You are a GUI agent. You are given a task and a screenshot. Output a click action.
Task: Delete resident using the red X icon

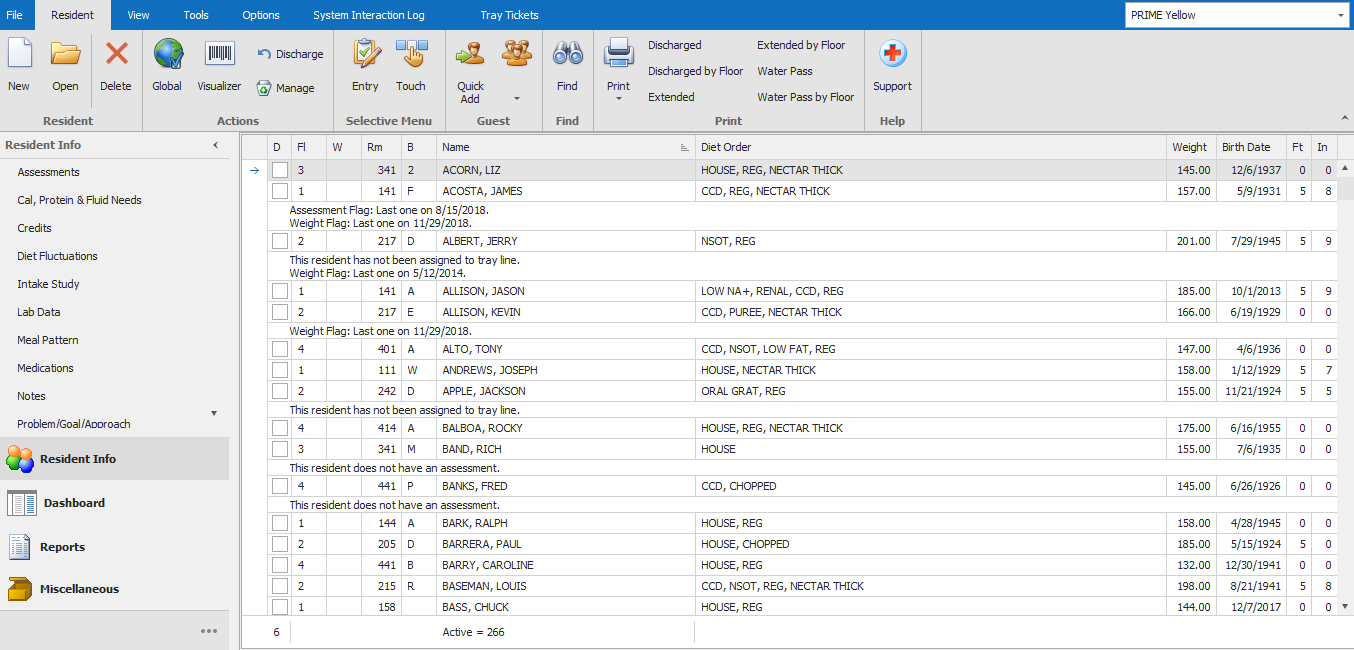click(x=117, y=55)
